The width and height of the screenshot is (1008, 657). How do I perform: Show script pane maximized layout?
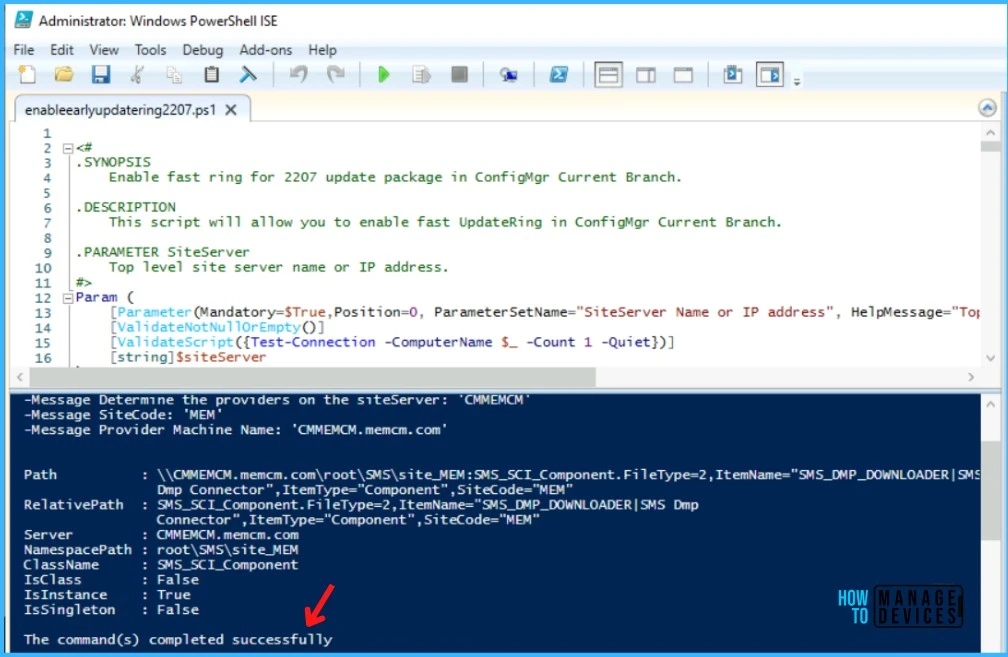683,75
